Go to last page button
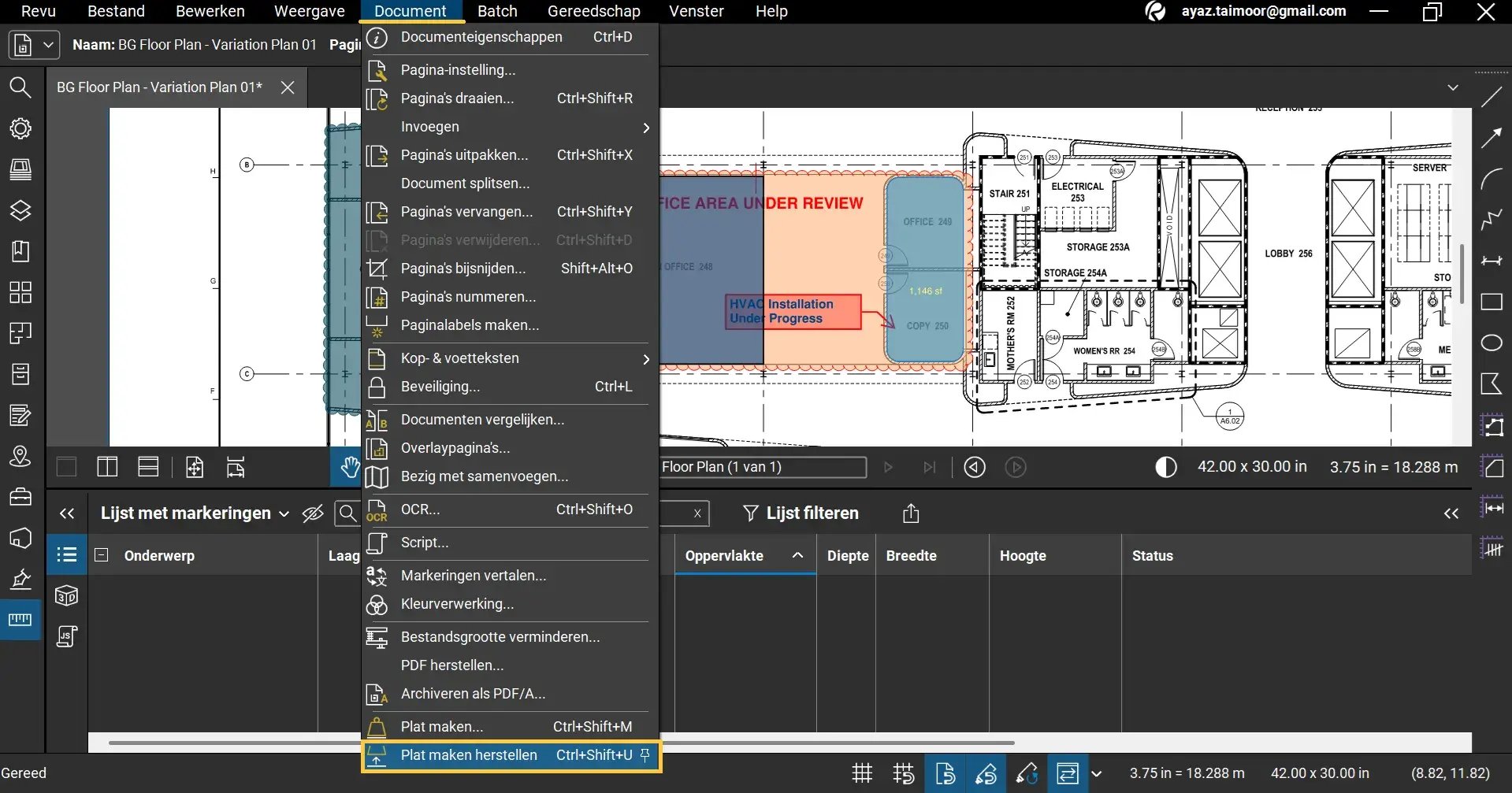Viewport: 1512px width, 793px height. [x=930, y=467]
